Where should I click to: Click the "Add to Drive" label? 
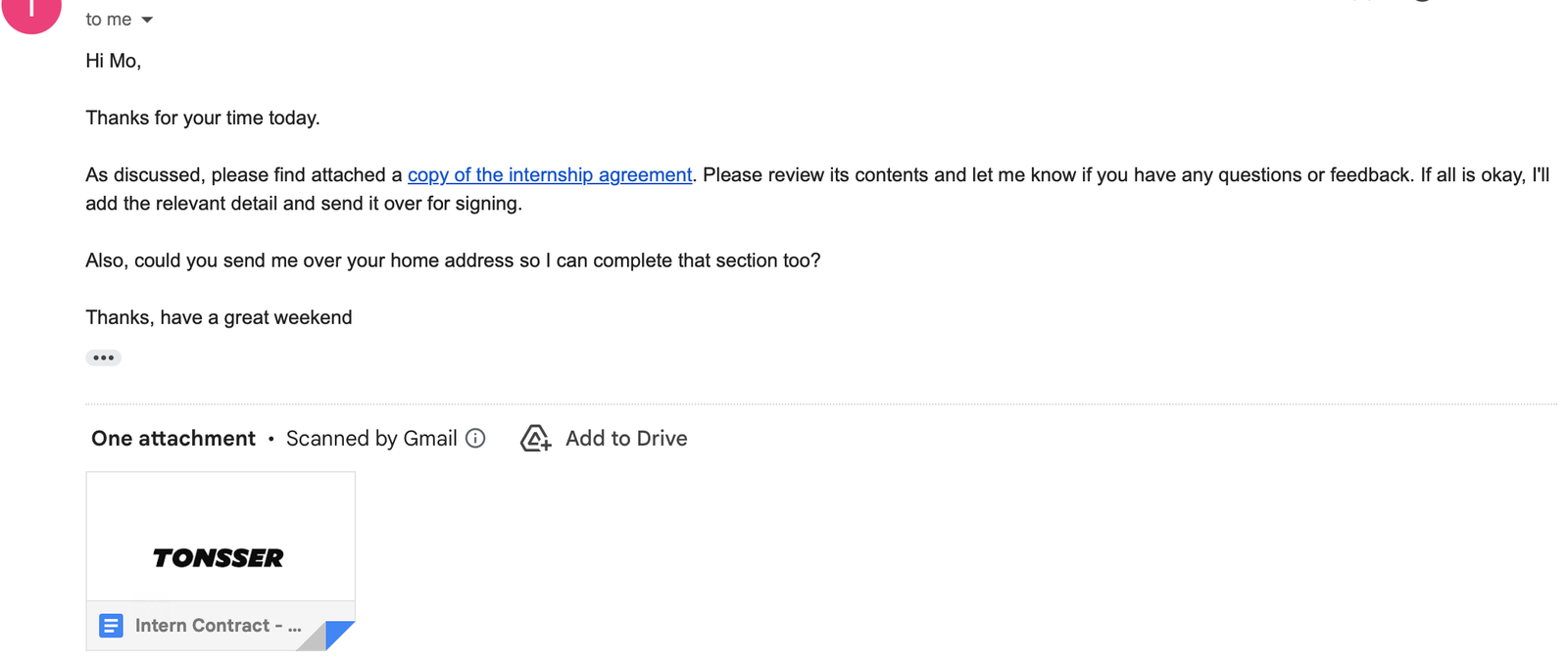point(626,439)
